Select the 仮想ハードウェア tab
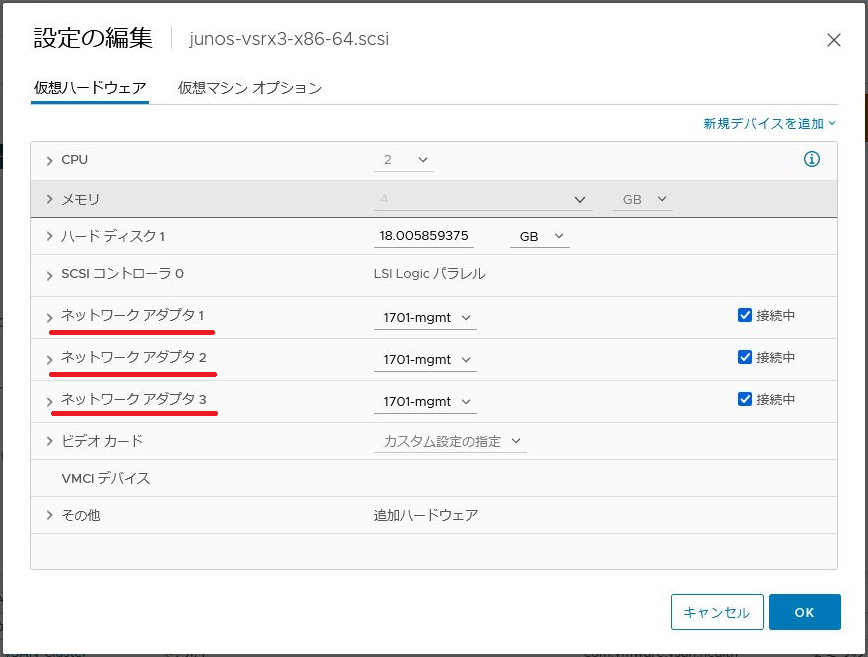 coord(90,88)
